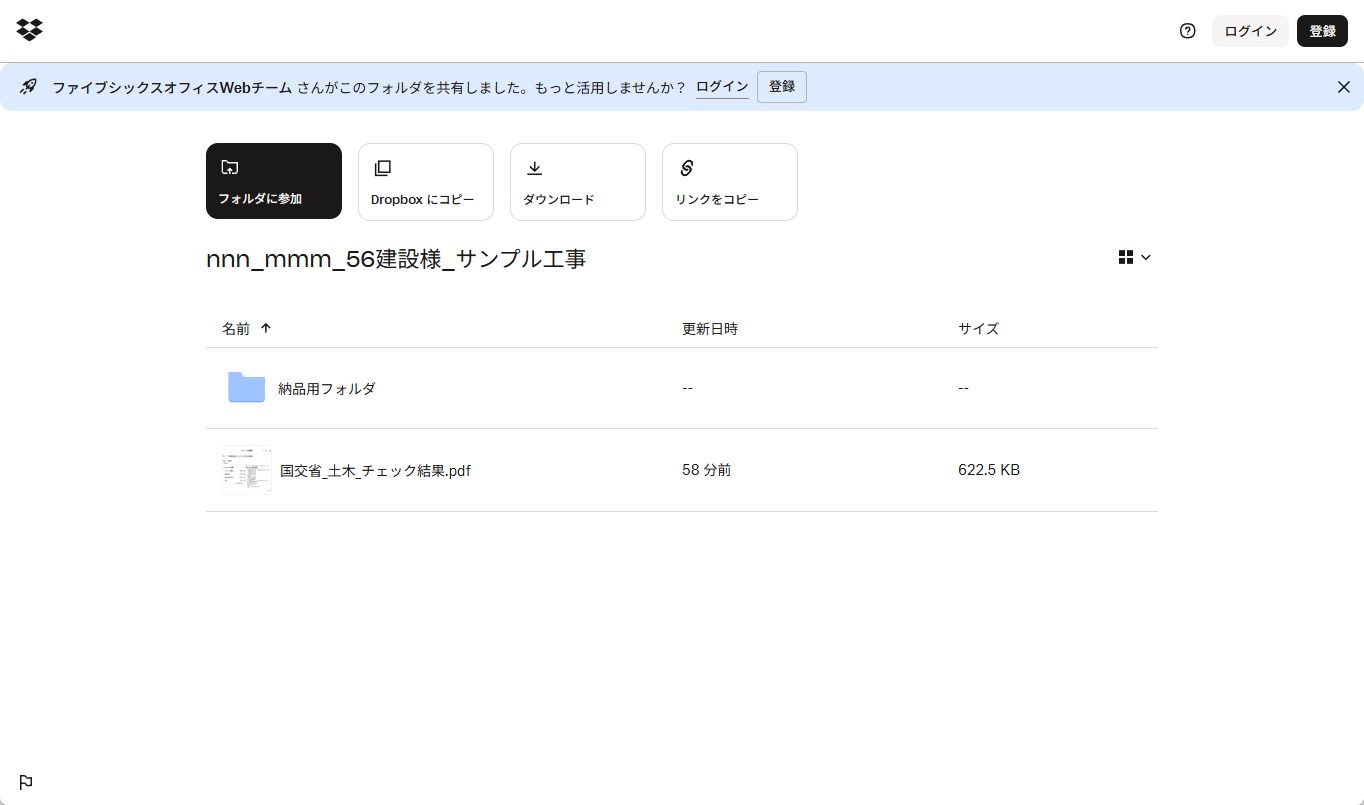Image resolution: width=1364 pixels, height=805 pixels.
Task: Click the ログイン link in the banner
Action: tap(722, 87)
